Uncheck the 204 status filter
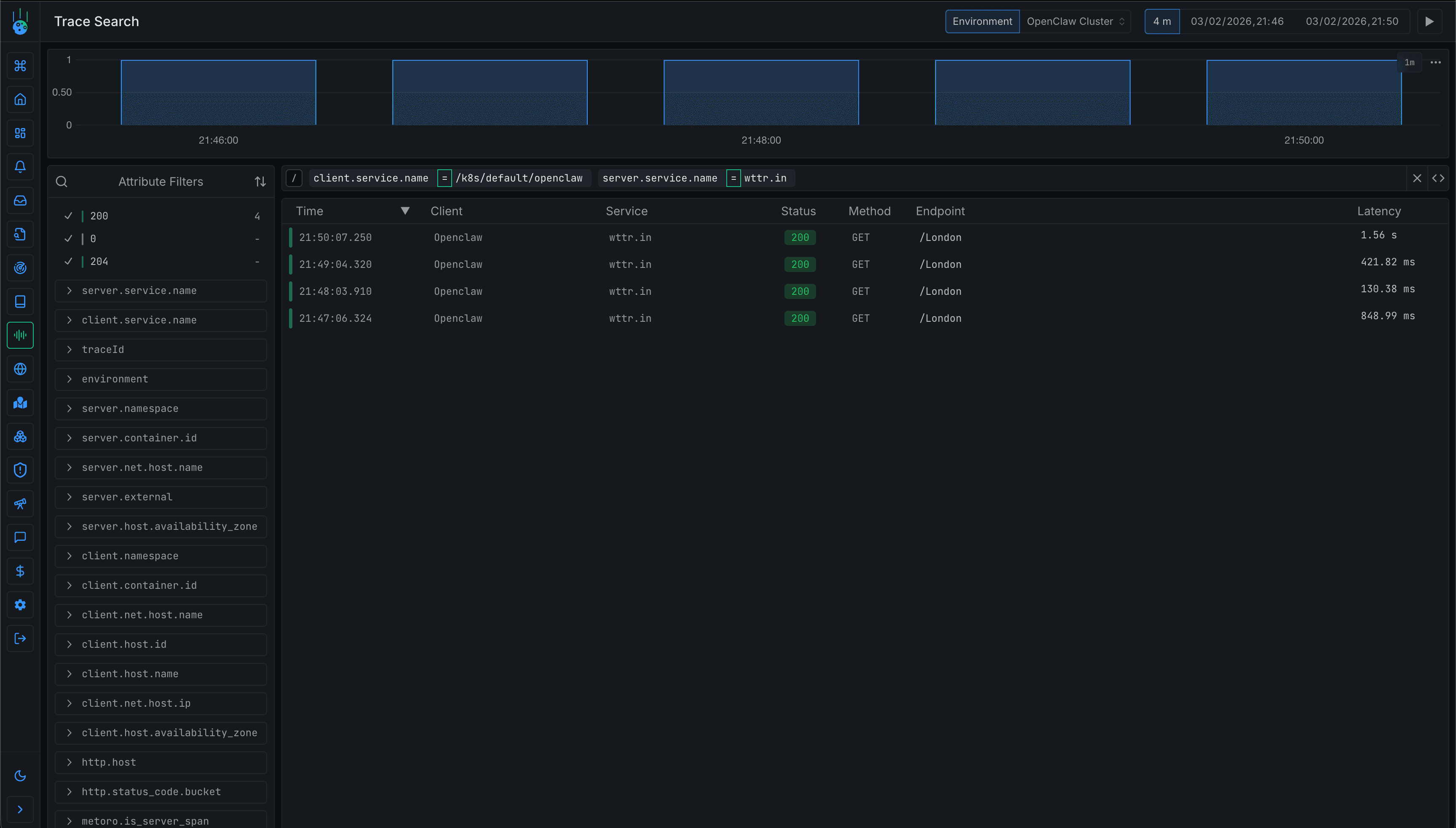 click(x=68, y=262)
